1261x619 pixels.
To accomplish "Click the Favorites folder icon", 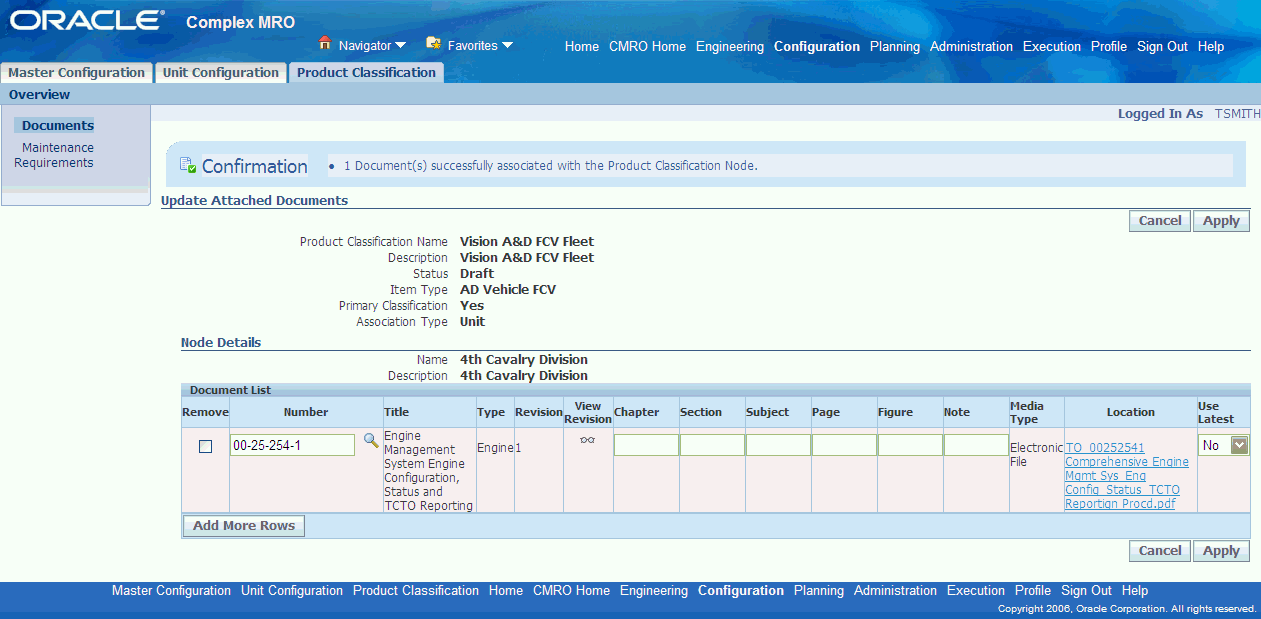I will [433, 43].
